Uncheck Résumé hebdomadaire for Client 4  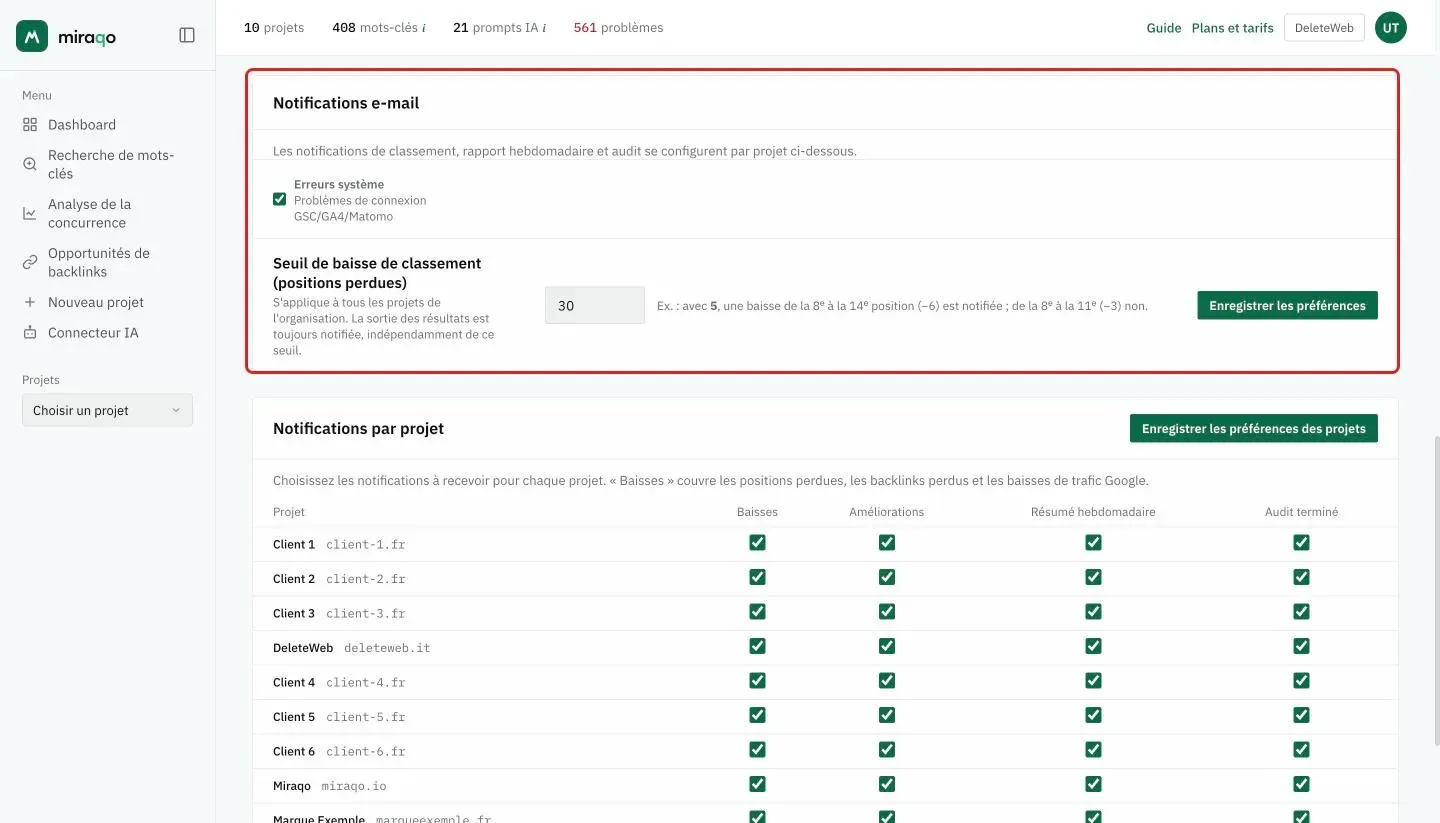pos(1093,681)
